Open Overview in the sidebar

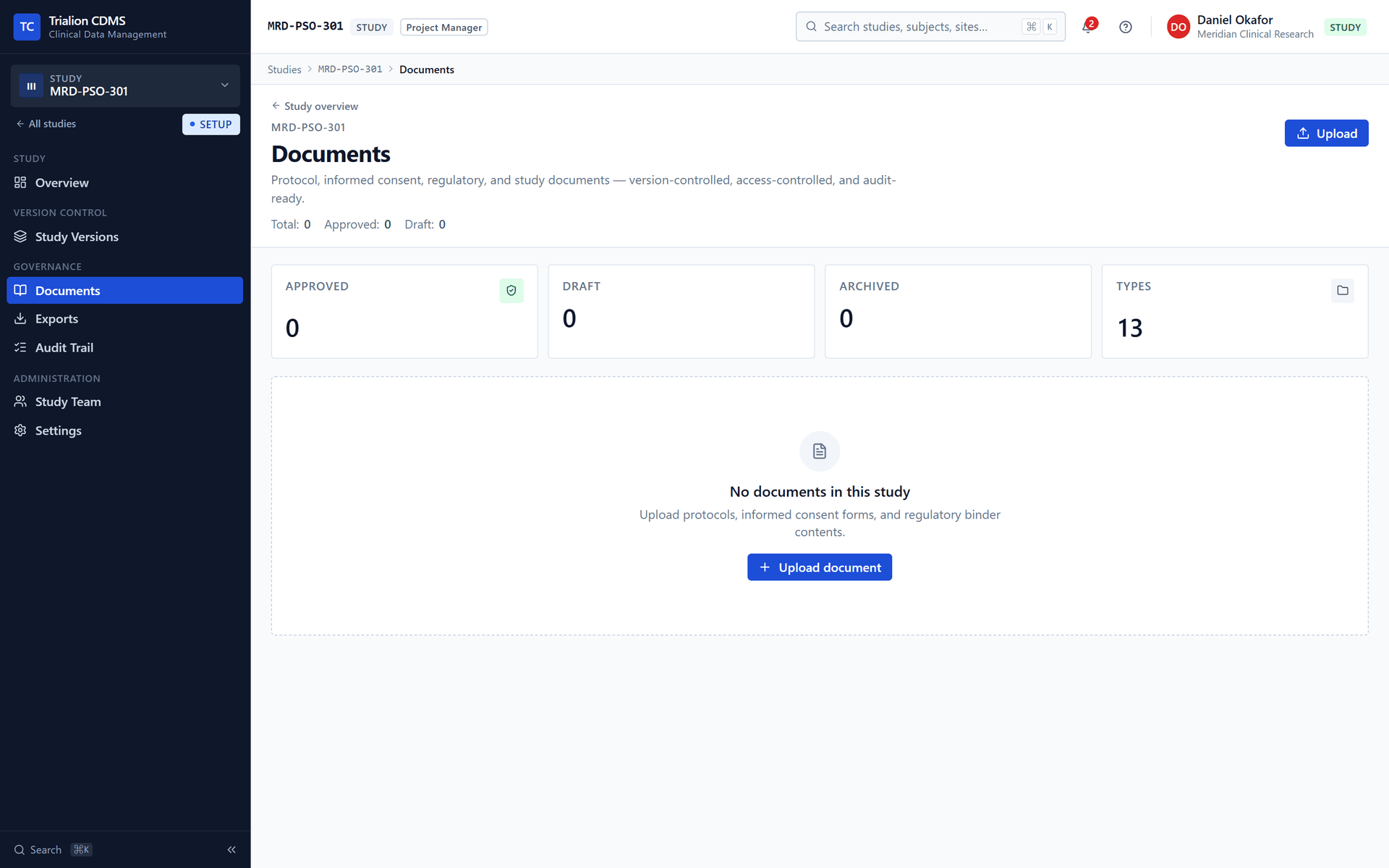124,183
